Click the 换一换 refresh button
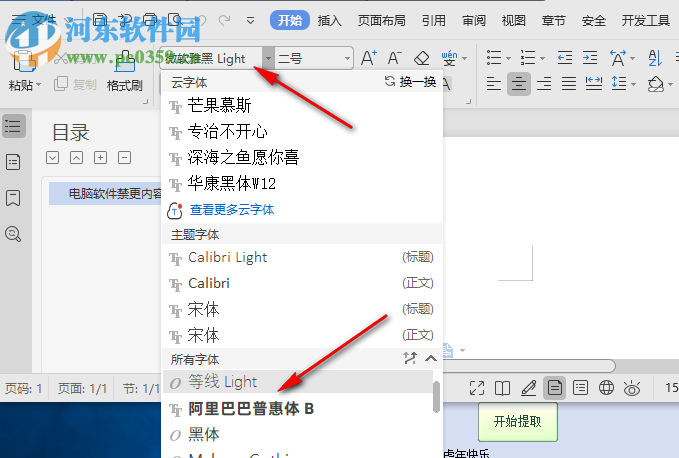The height and width of the screenshot is (458, 679). coord(410,81)
